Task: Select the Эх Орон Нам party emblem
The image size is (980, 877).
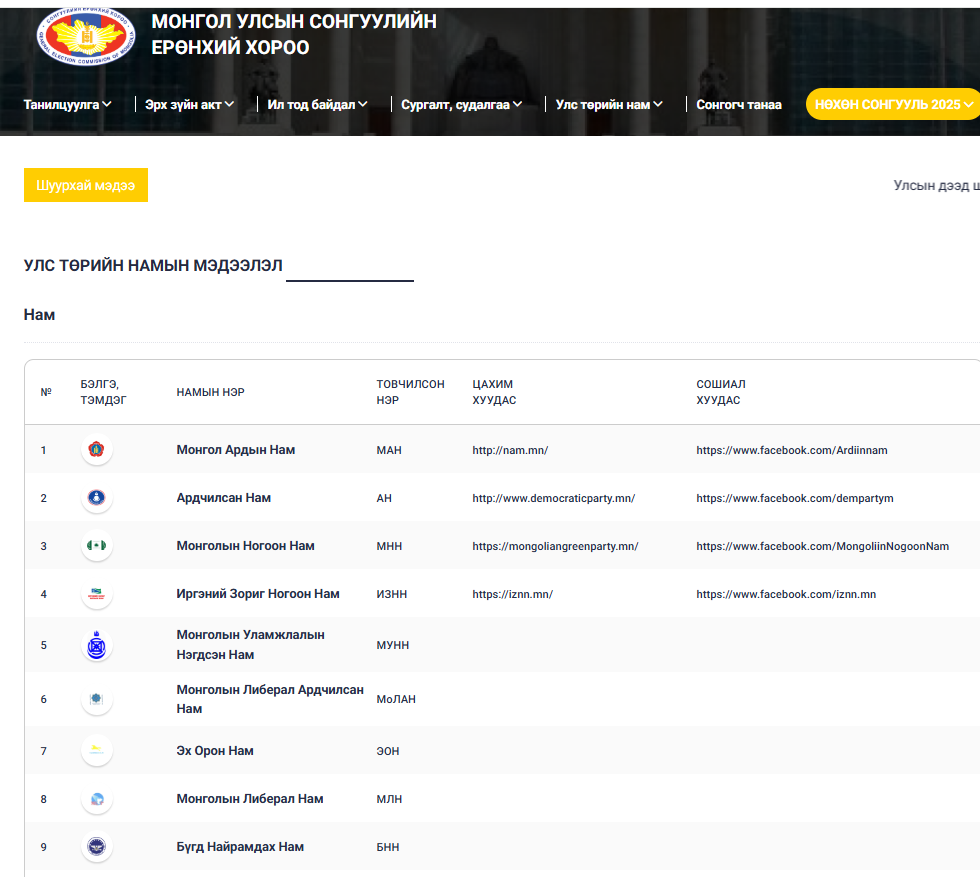Action: [97, 751]
